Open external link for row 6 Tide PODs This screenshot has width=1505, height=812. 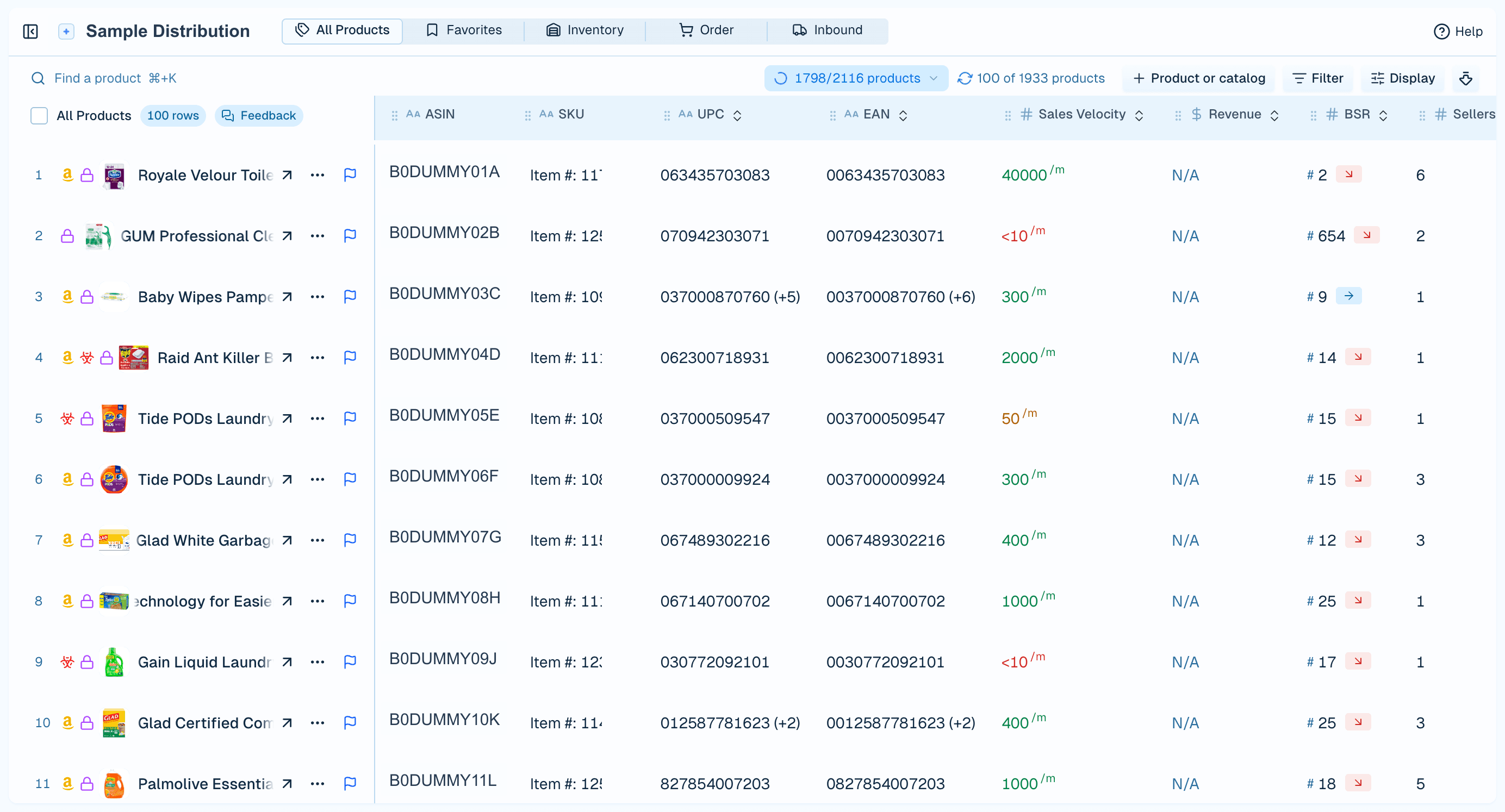(287, 479)
